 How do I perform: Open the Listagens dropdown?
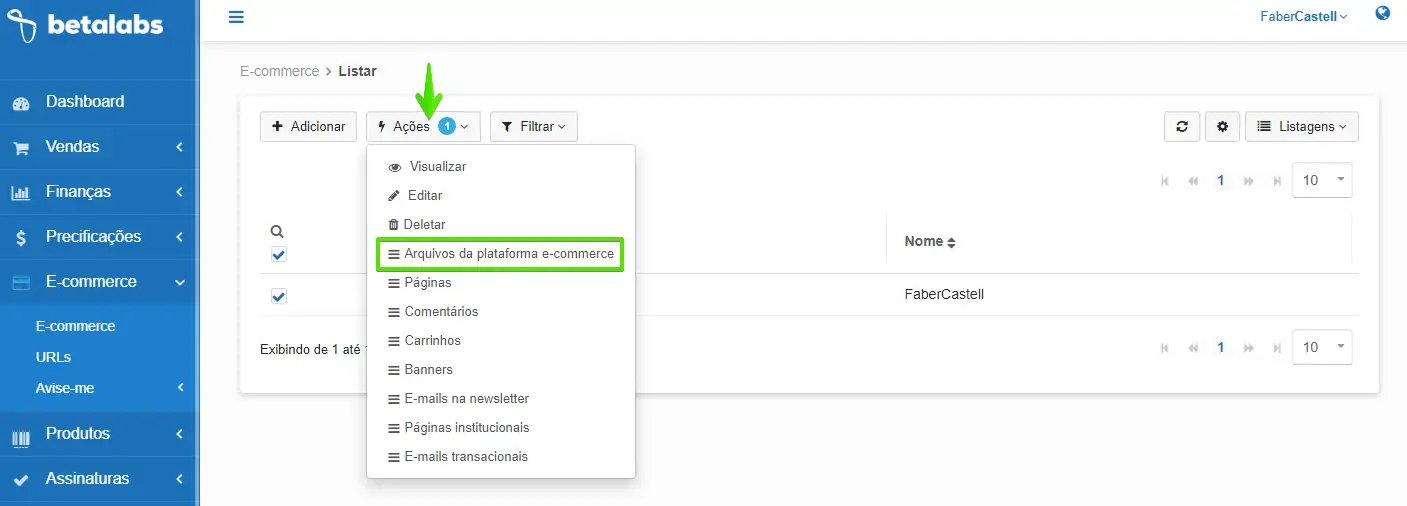1302,127
